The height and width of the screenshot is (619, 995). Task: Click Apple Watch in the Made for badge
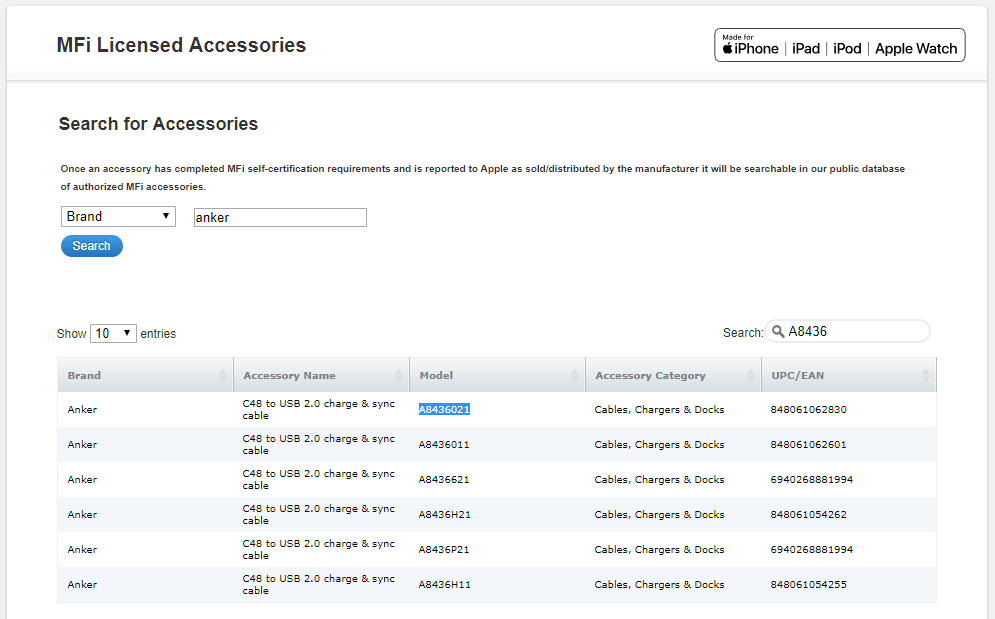(x=916, y=49)
